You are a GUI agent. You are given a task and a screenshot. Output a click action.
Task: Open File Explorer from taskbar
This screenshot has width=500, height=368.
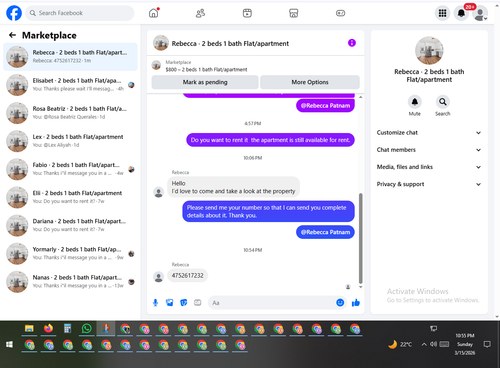[29, 329]
